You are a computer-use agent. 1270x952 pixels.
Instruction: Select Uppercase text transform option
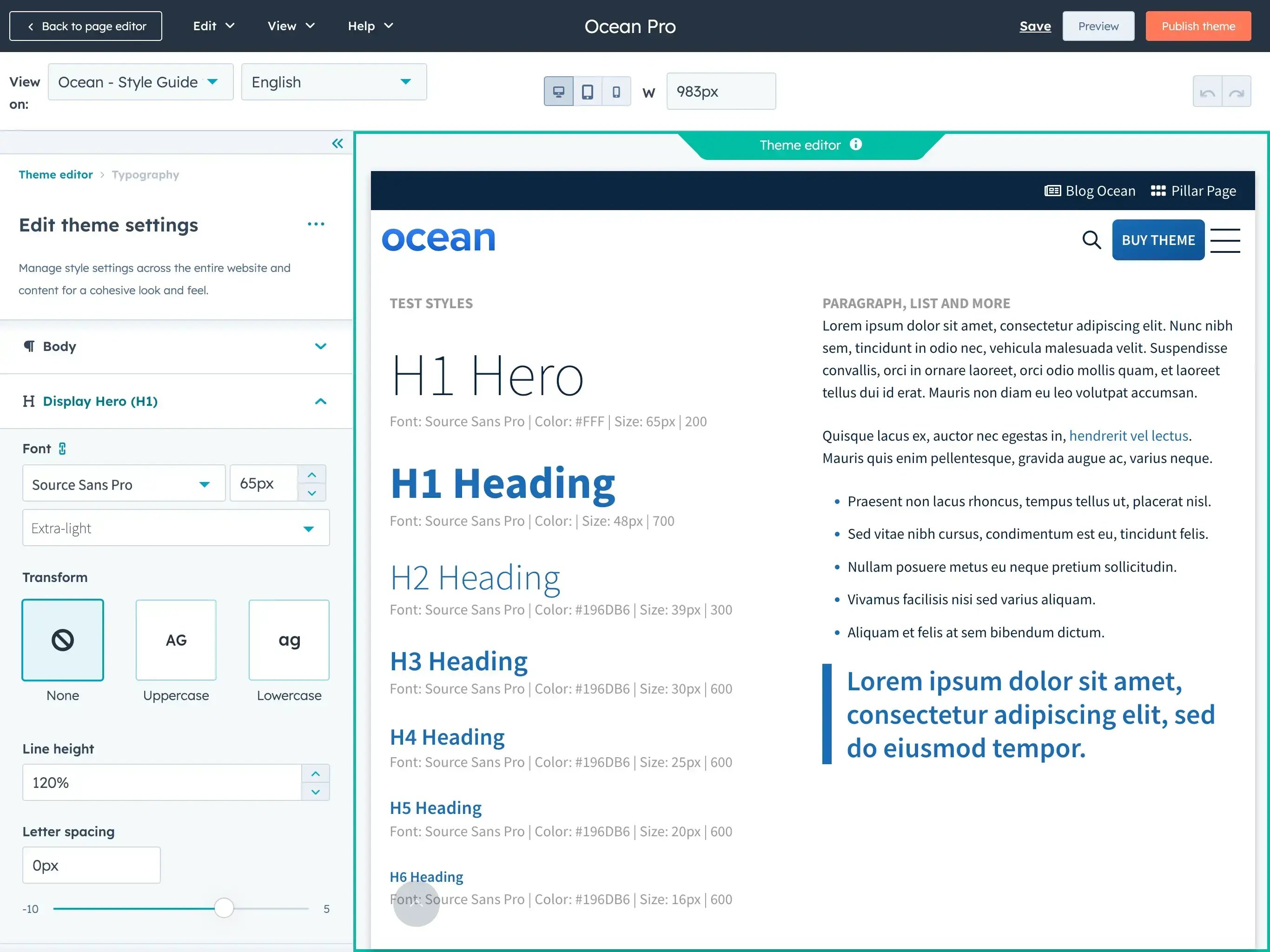click(176, 640)
